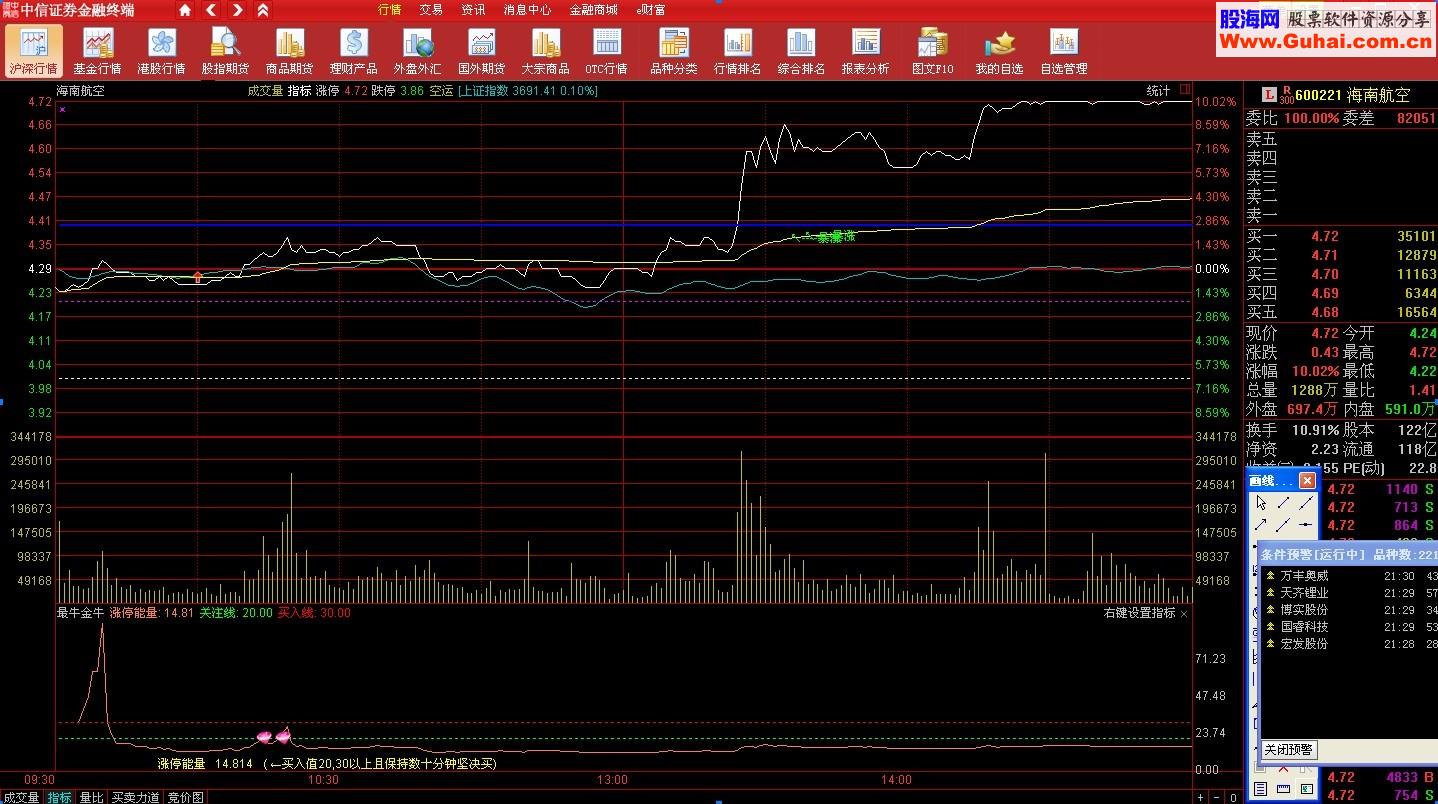
Task: Open 我的自选 watchlist
Action: coord(999,51)
